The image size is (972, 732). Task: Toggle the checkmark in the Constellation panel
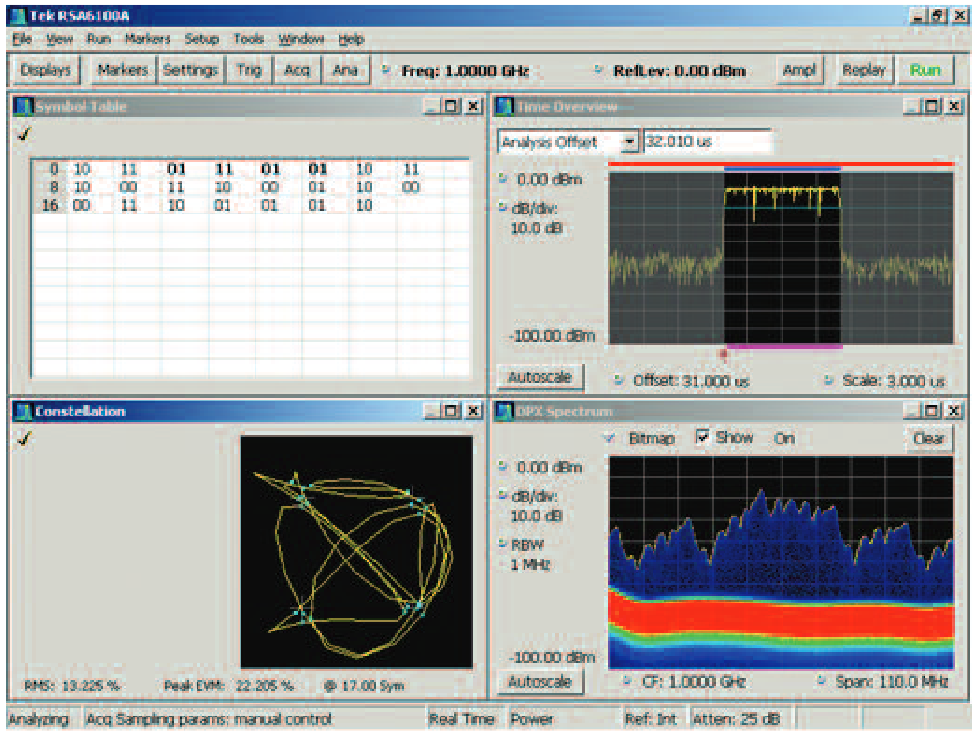click(22, 436)
